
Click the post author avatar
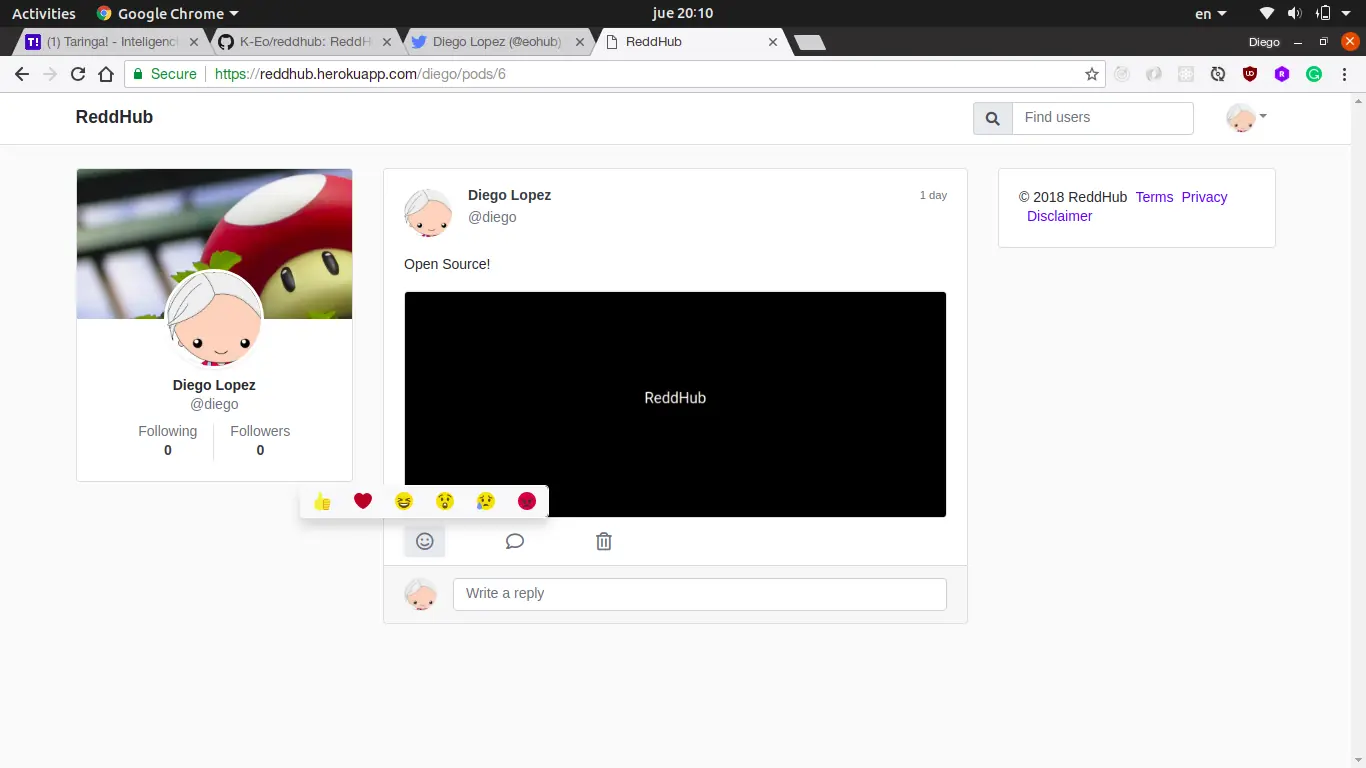[428, 212]
